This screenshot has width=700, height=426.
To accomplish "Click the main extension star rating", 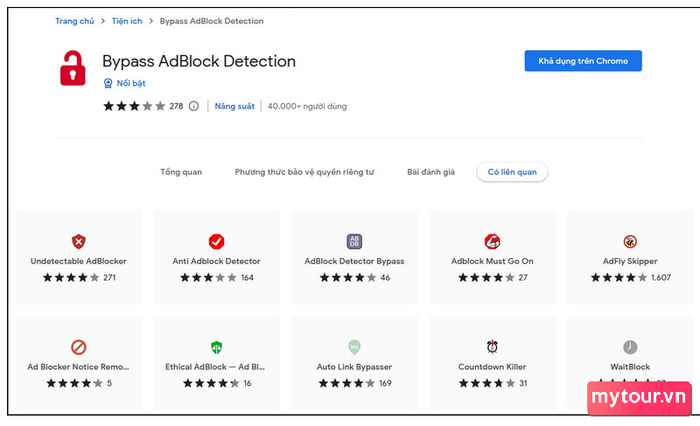I will (x=134, y=106).
